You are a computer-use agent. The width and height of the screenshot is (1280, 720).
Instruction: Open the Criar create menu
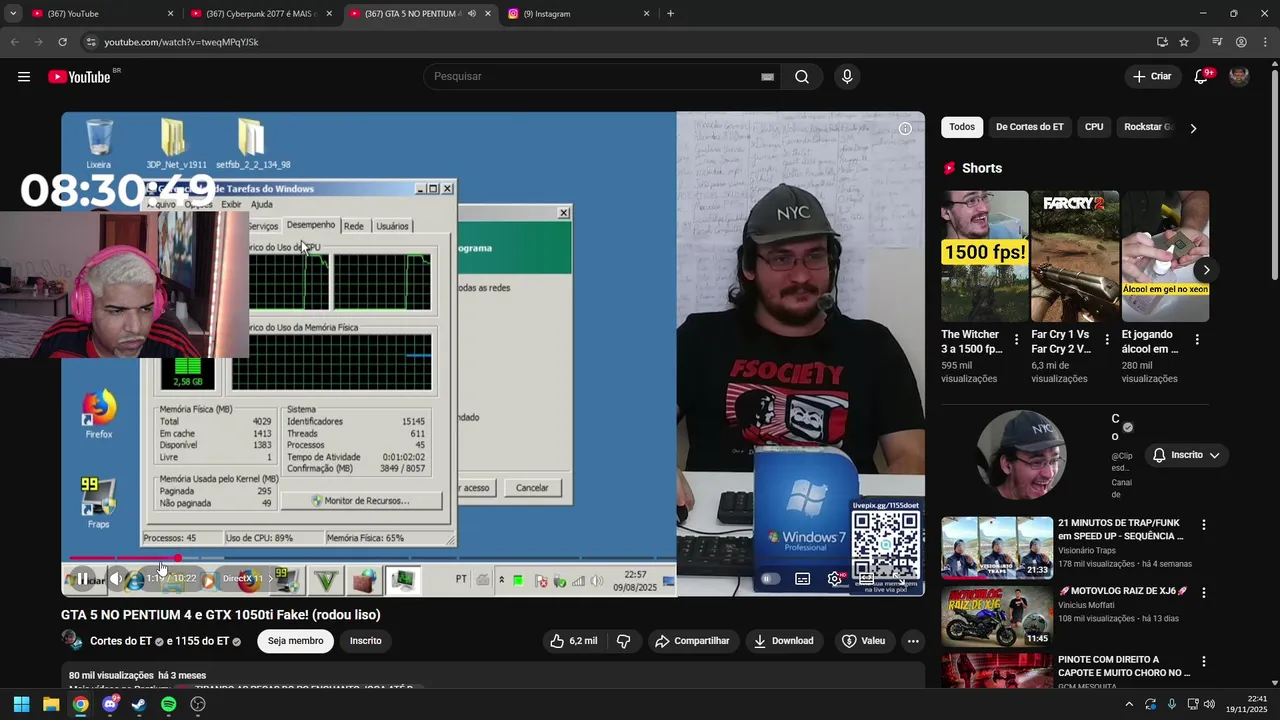pyautogui.click(x=1152, y=77)
